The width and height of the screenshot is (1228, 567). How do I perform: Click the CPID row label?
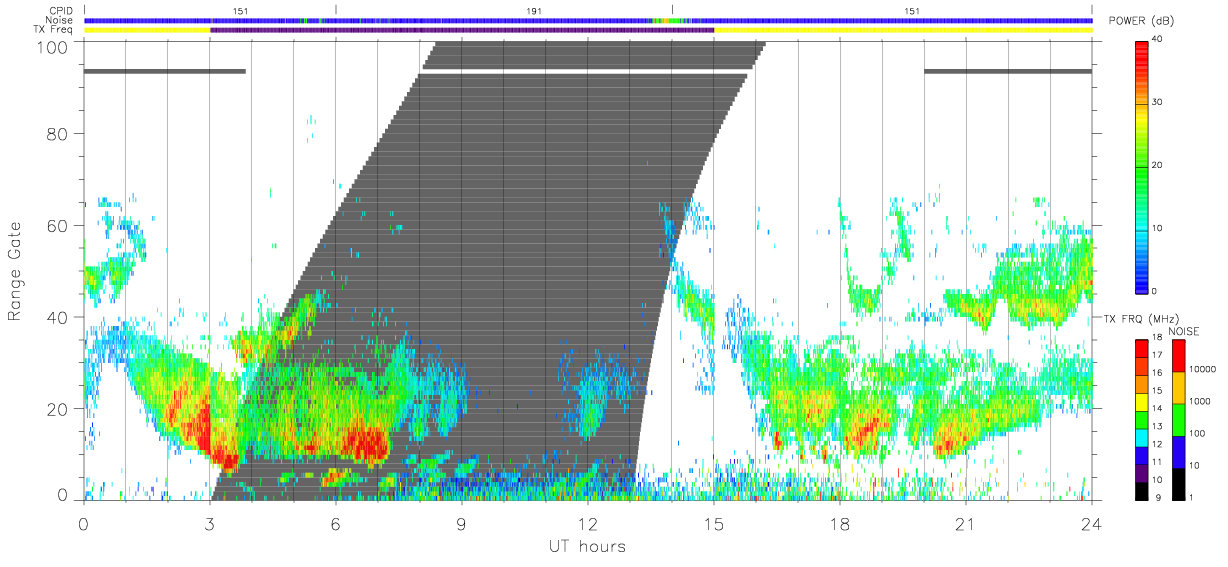[x=61, y=10]
